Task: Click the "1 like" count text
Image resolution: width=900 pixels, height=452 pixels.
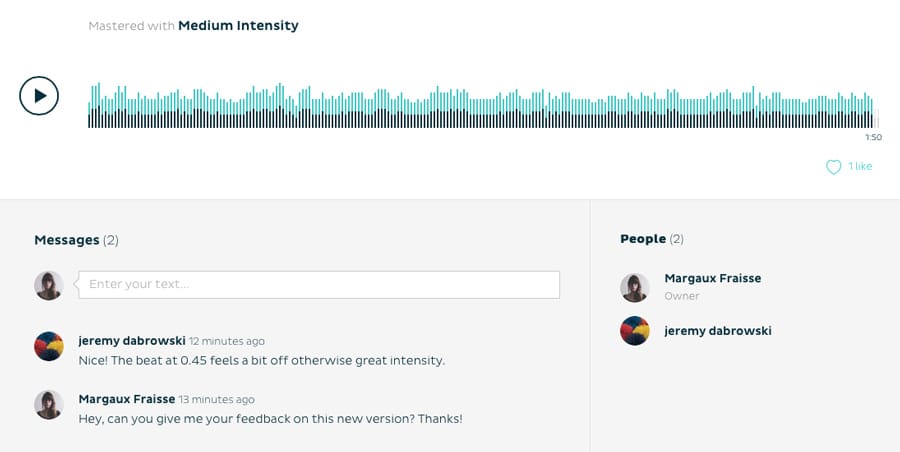Action: point(860,166)
